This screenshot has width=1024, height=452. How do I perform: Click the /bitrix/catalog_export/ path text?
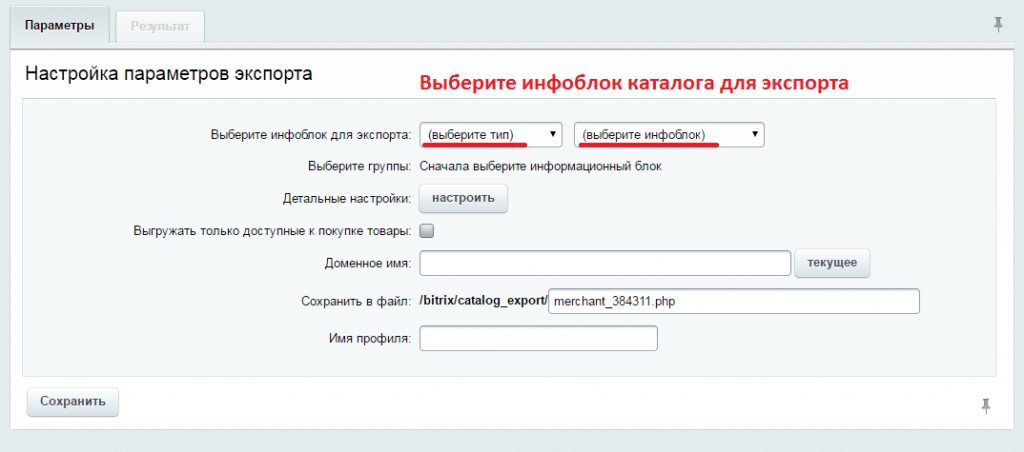click(x=483, y=301)
